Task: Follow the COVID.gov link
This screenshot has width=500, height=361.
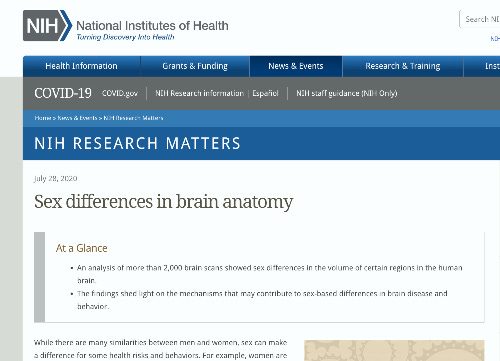Action: click(x=120, y=93)
